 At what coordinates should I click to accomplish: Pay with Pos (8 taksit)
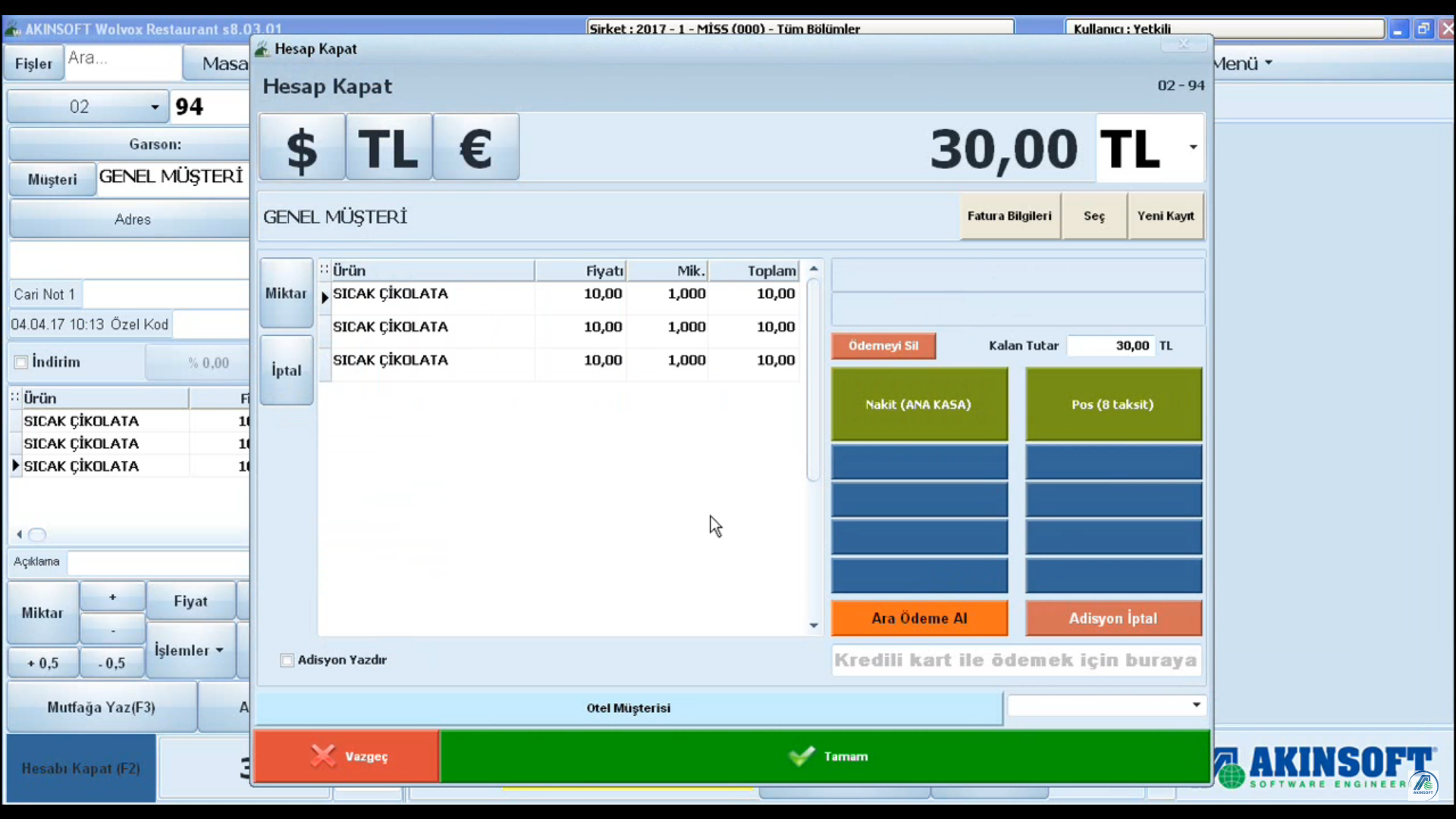click(x=1113, y=404)
